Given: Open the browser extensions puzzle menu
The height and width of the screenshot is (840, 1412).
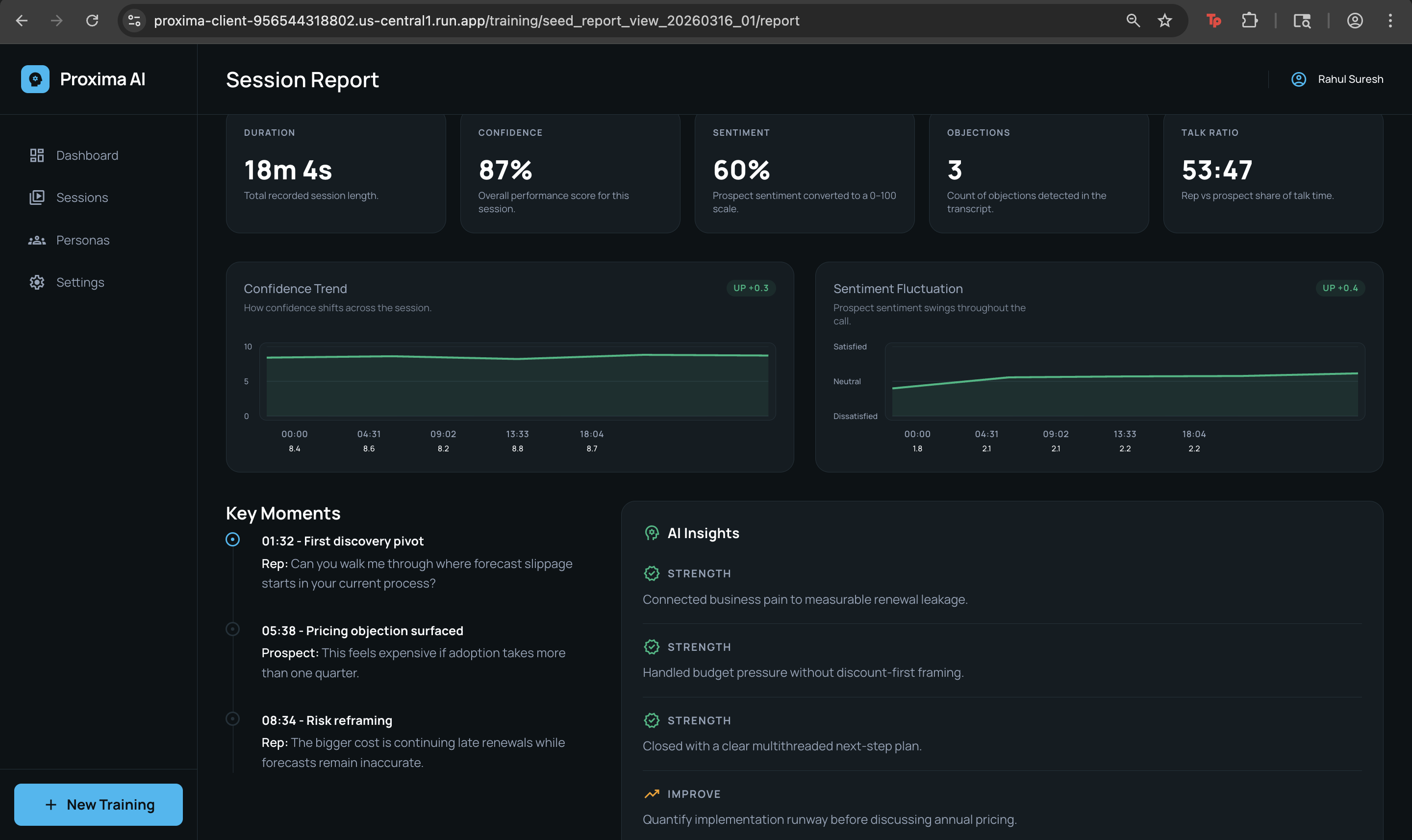Looking at the screenshot, I should (1250, 21).
